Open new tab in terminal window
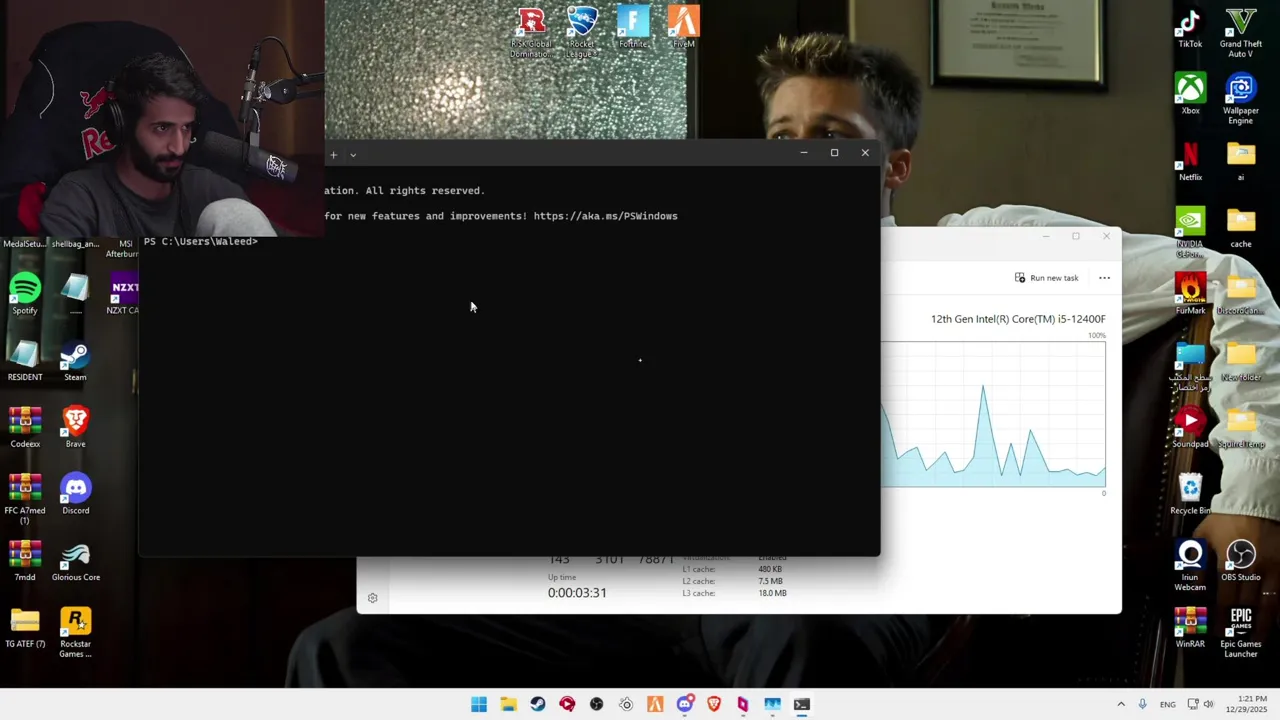Screen dimensions: 1280x720 tap(334, 154)
